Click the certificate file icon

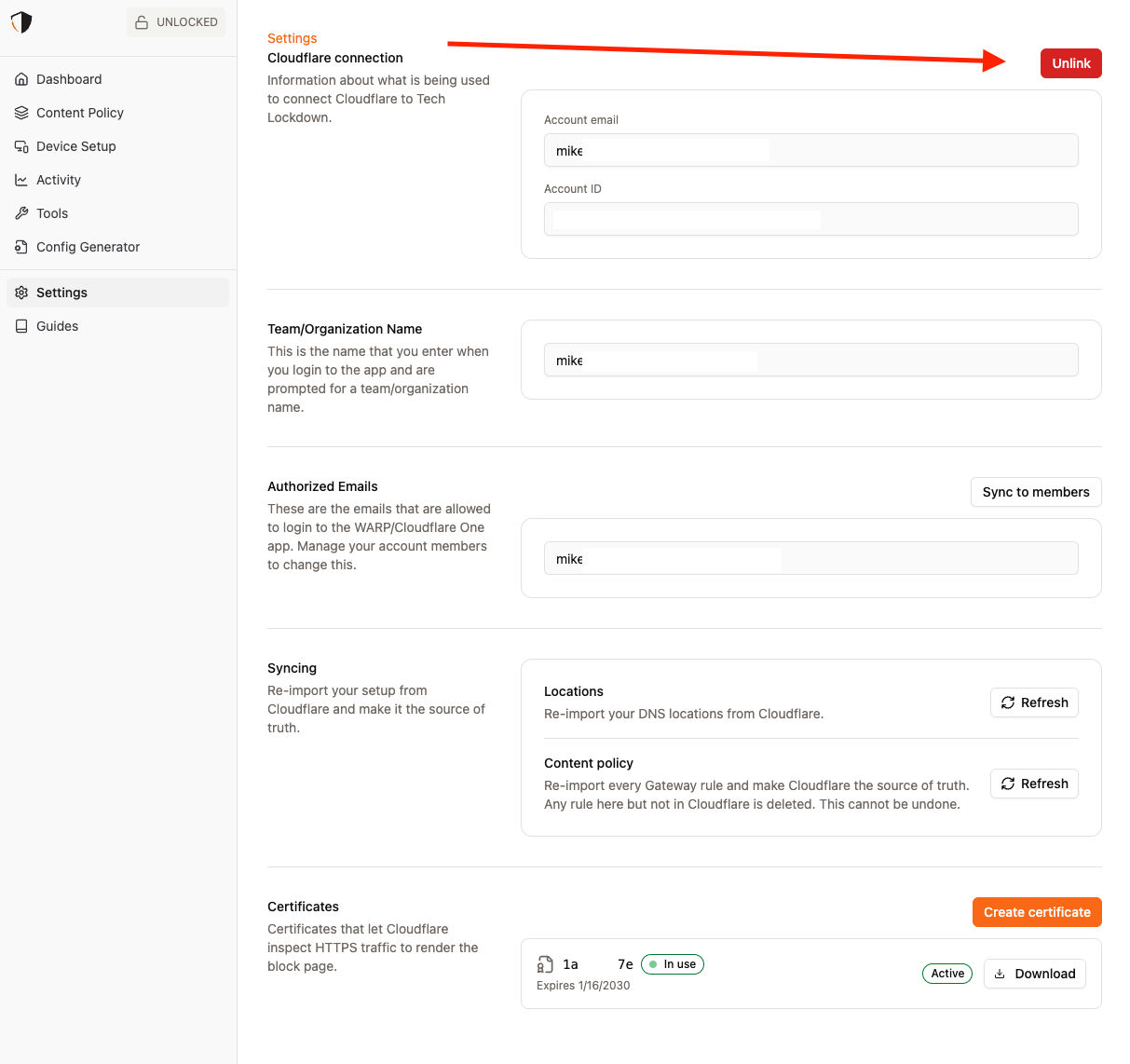point(545,964)
